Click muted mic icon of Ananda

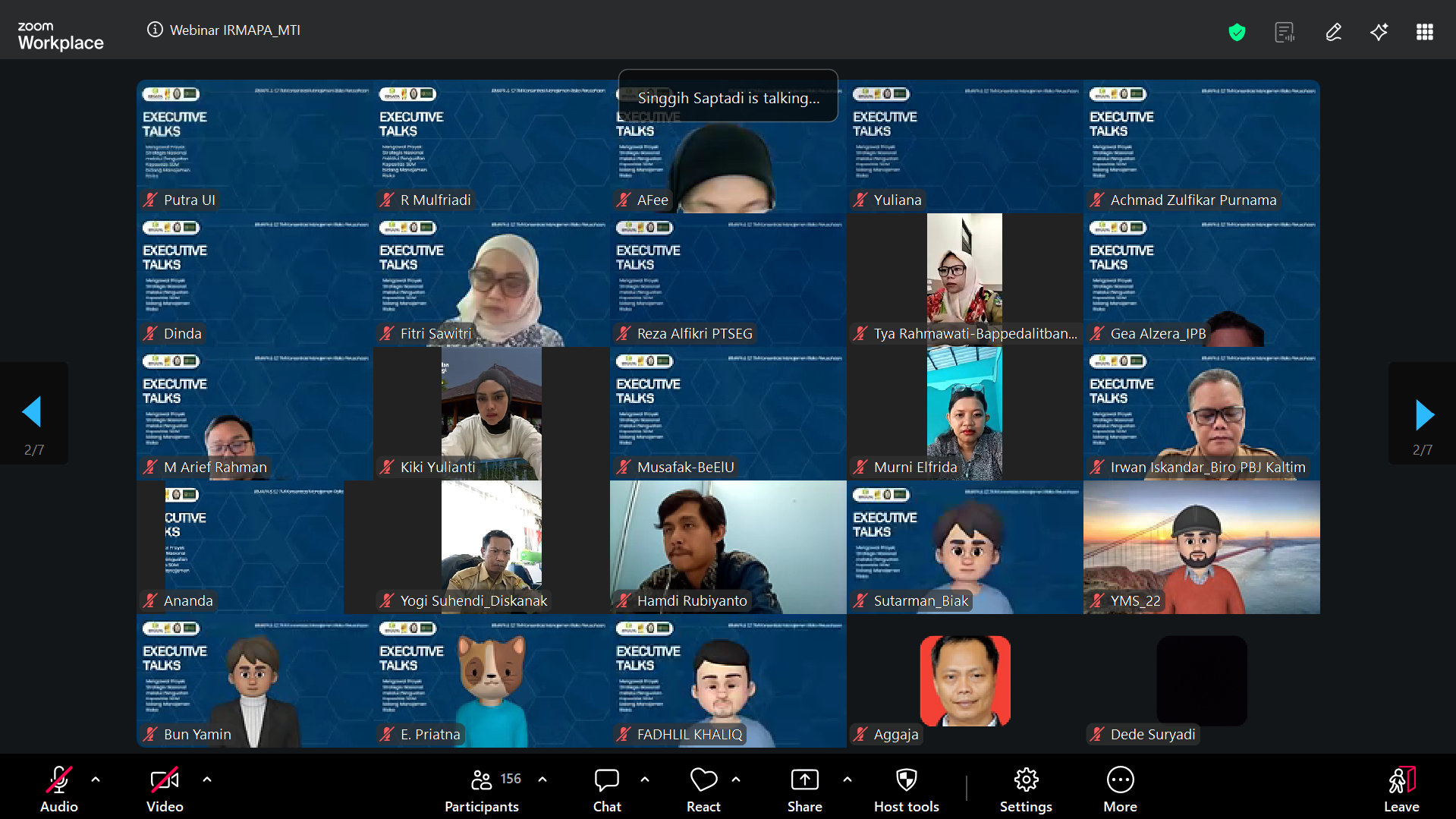(150, 601)
